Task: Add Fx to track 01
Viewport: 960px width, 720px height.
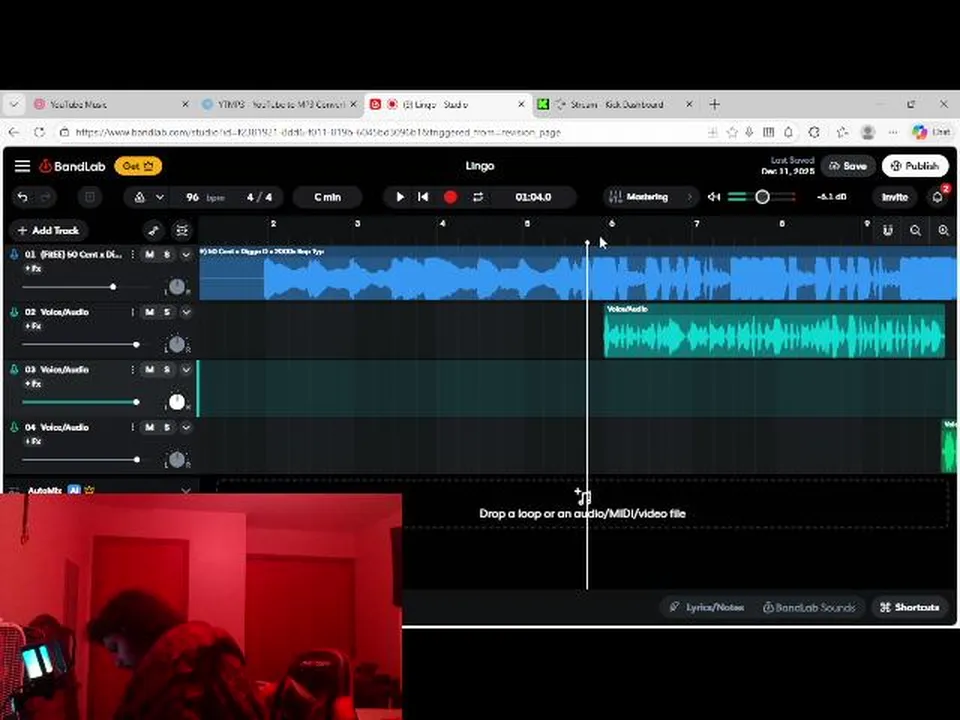Action: (33, 269)
